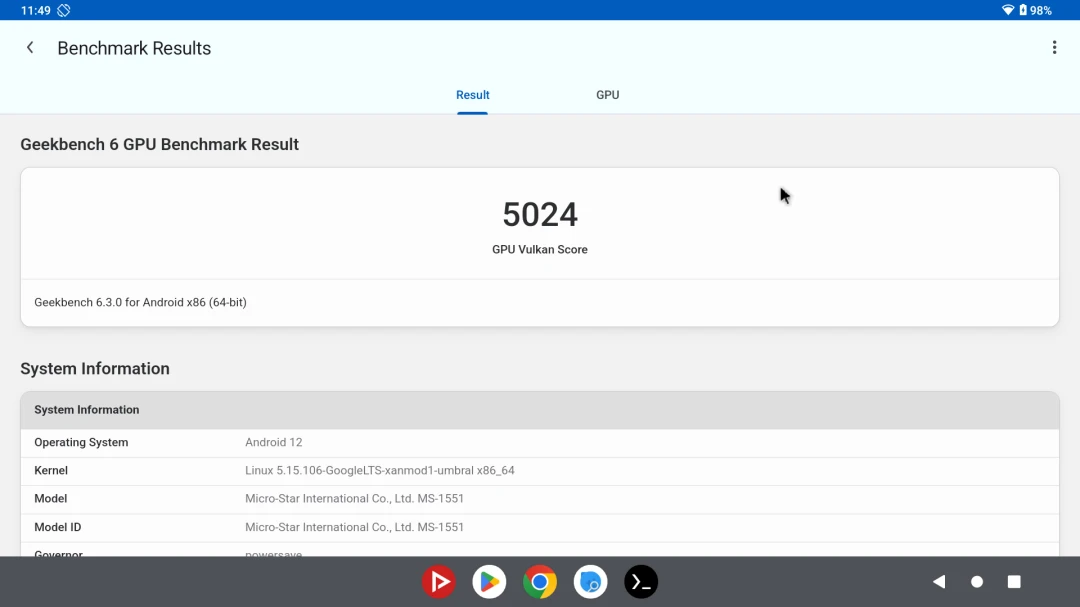Viewport: 1080px width, 607px height.
Task: Launch Chrome from the taskbar
Action: tap(540, 582)
